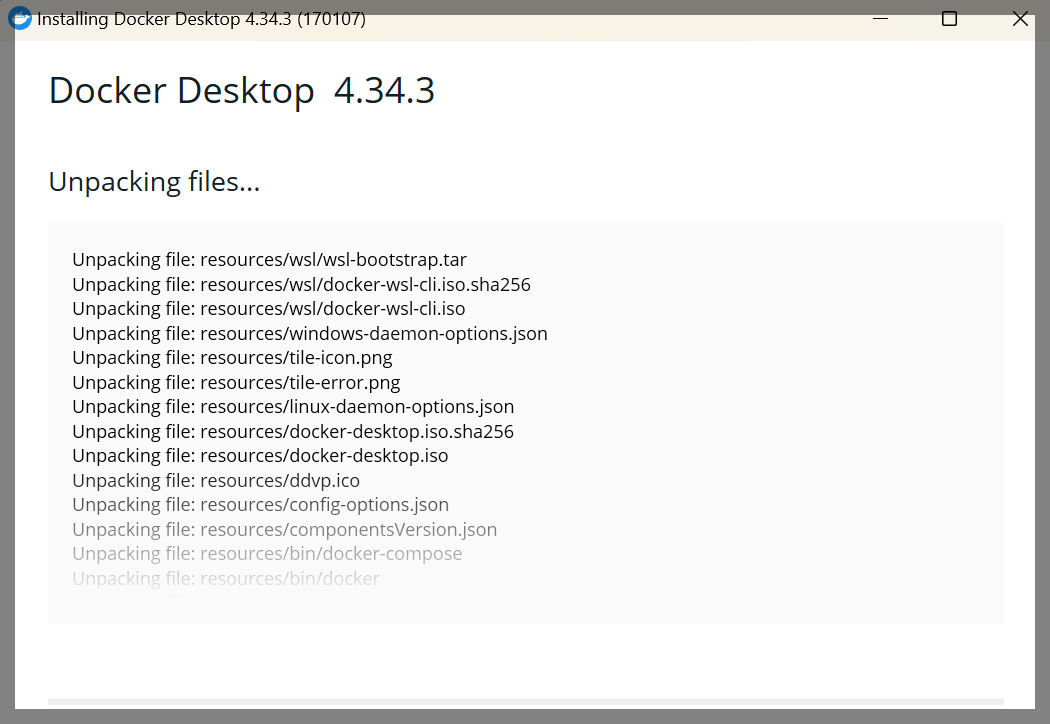Click the 'Installing Docker Desktop 4.34.3 (170107)' title text
Viewport: 1050px width, 724px height.
coord(201,19)
